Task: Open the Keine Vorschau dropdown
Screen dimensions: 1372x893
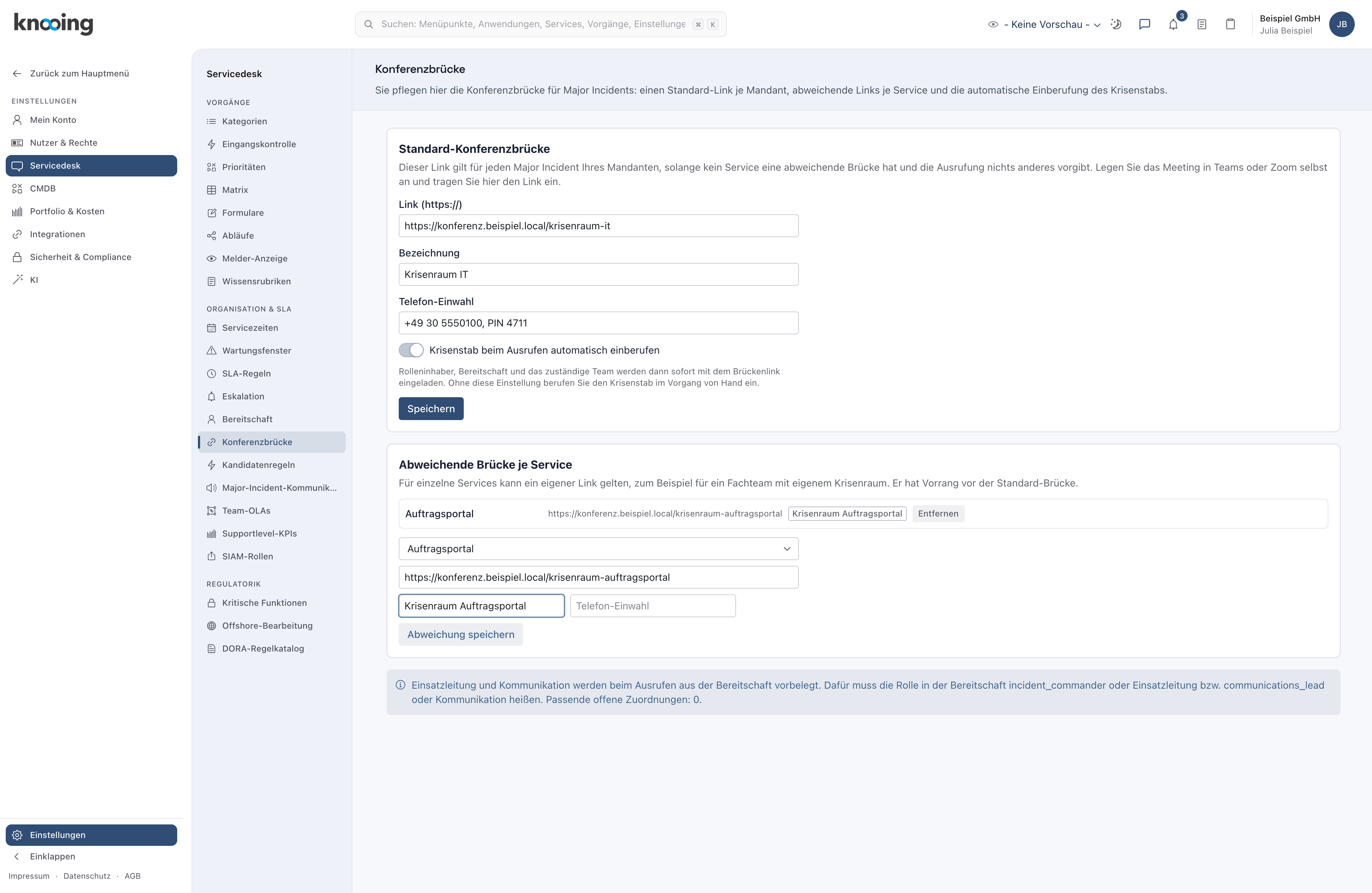Action: coord(1044,24)
